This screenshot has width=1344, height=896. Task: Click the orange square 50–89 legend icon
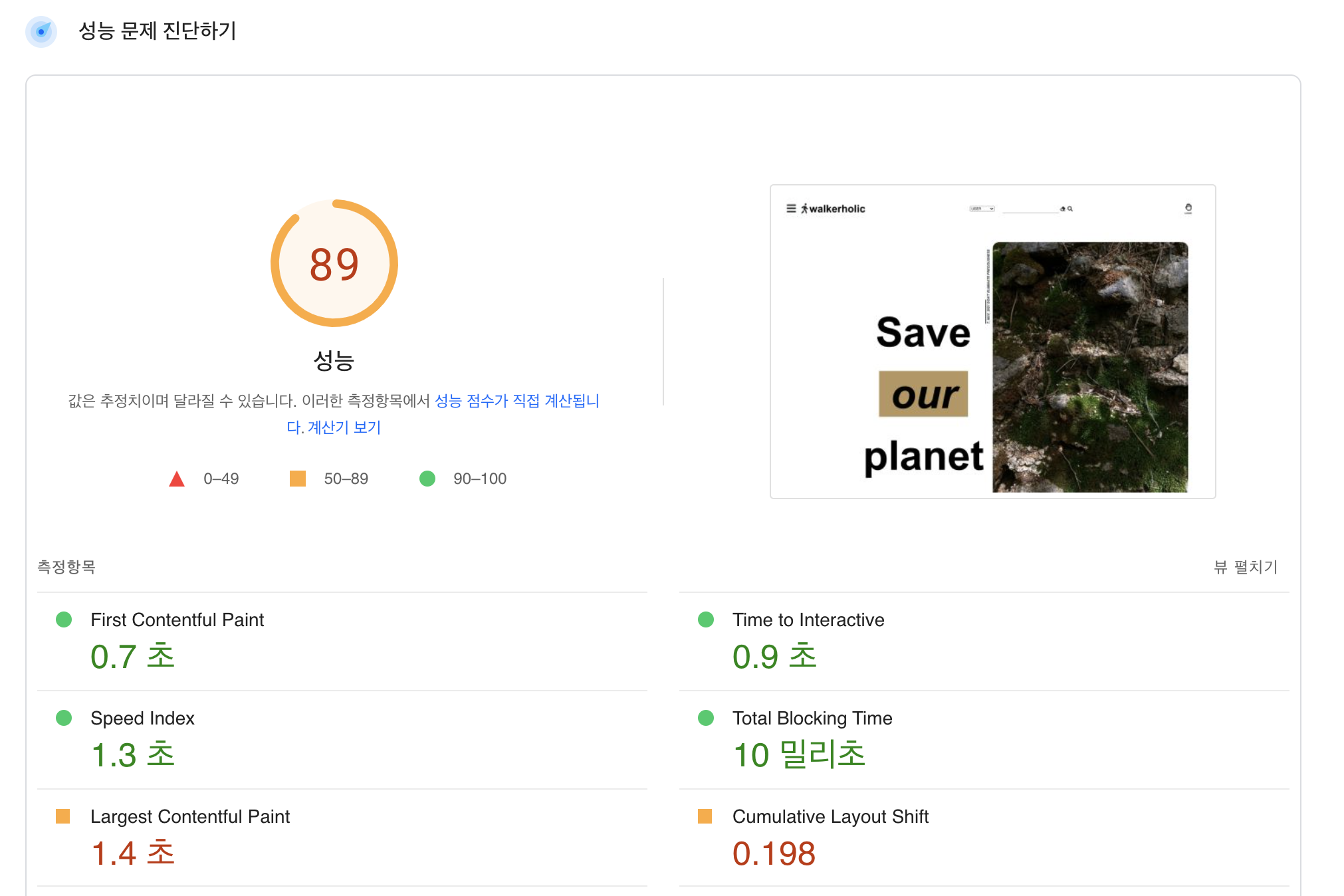pyautogui.click(x=298, y=479)
